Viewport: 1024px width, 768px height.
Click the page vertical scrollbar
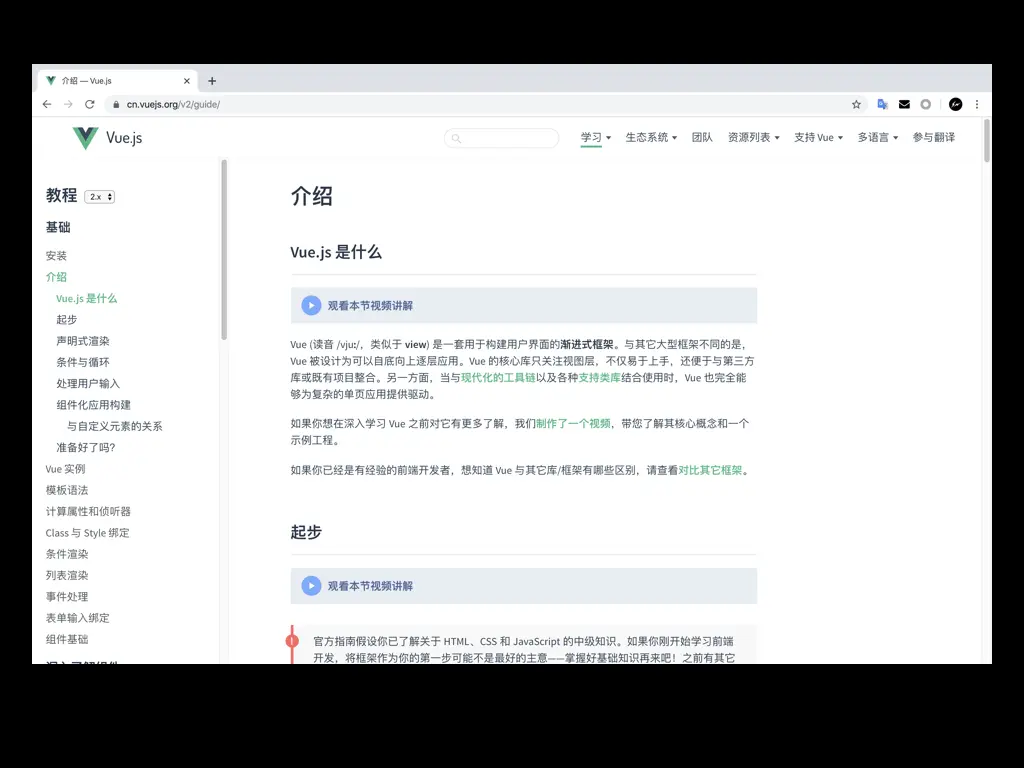click(987, 140)
